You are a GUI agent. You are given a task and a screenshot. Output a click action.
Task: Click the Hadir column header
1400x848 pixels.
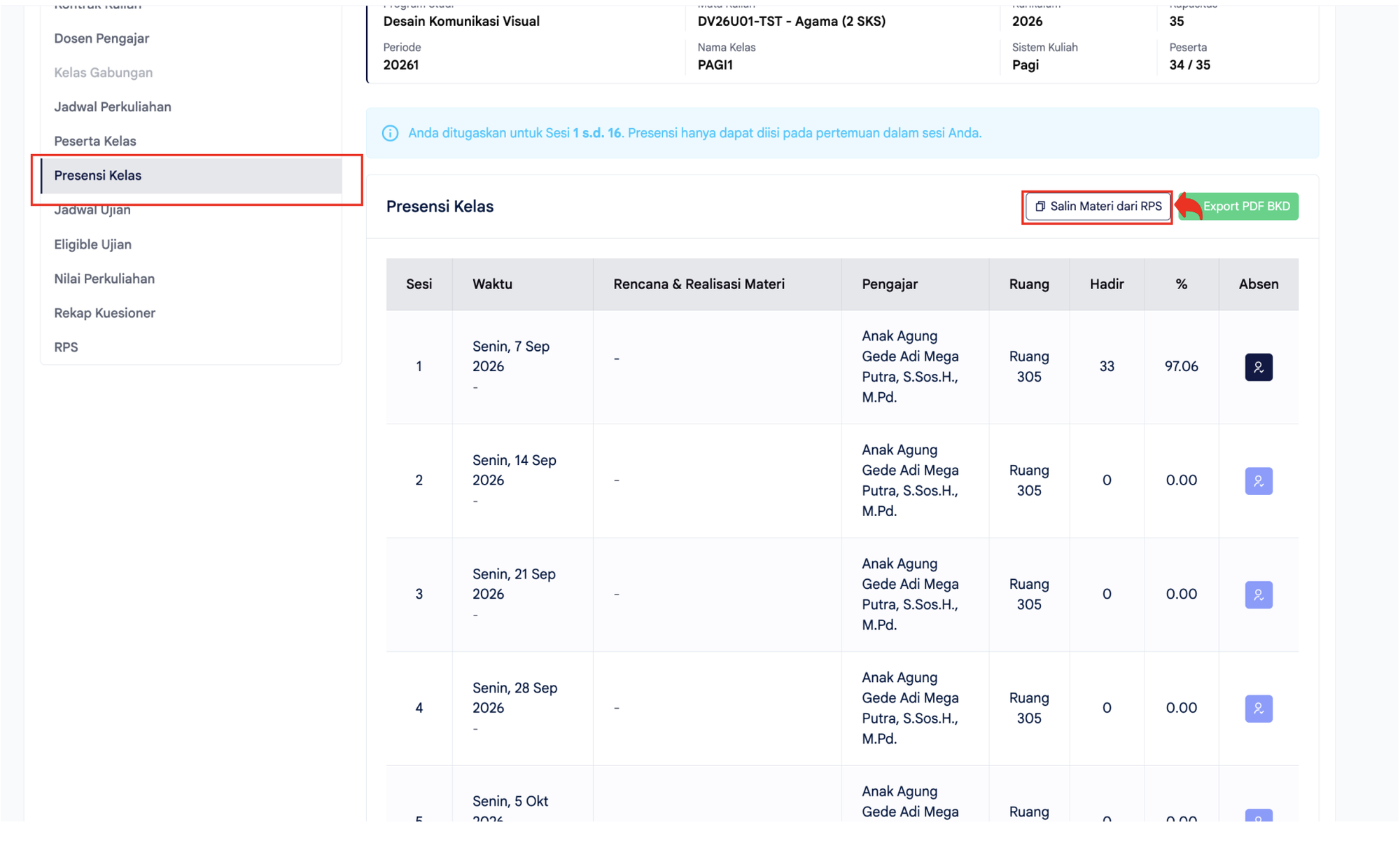[x=1107, y=284]
